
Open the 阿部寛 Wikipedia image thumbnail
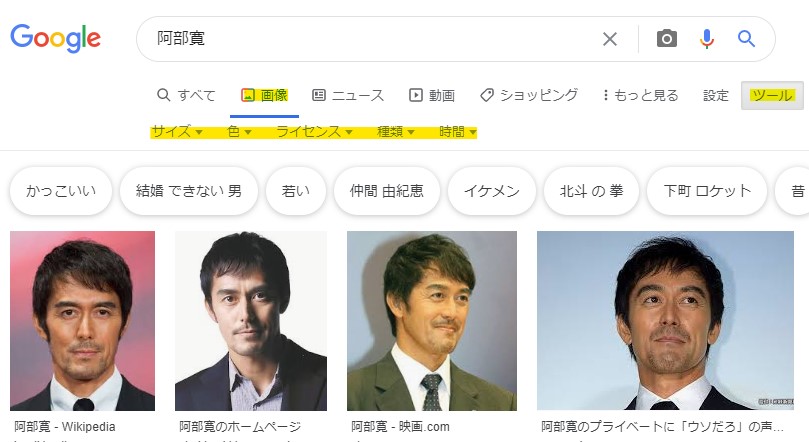click(82, 320)
